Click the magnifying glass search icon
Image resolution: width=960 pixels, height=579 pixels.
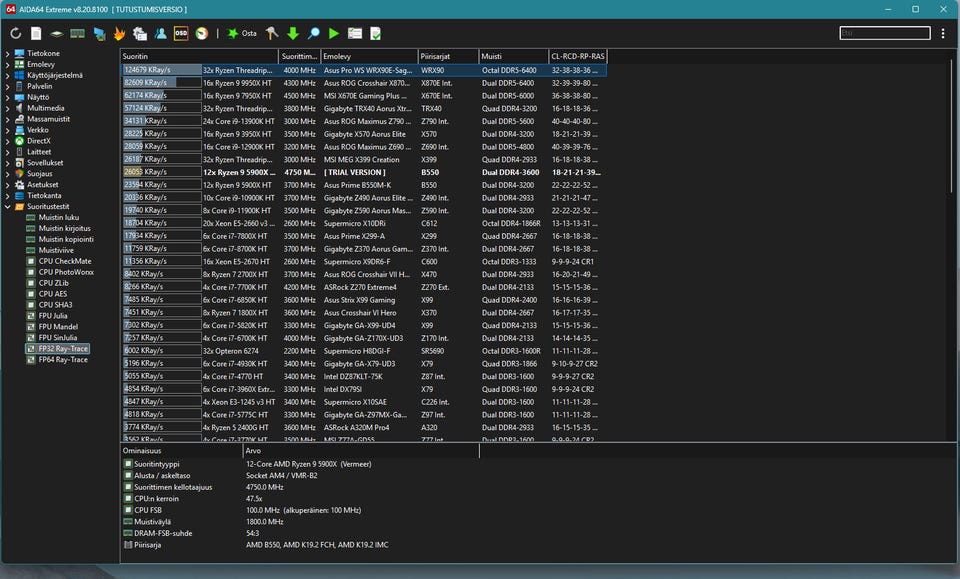pyautogui.click(x=314, y=33)
